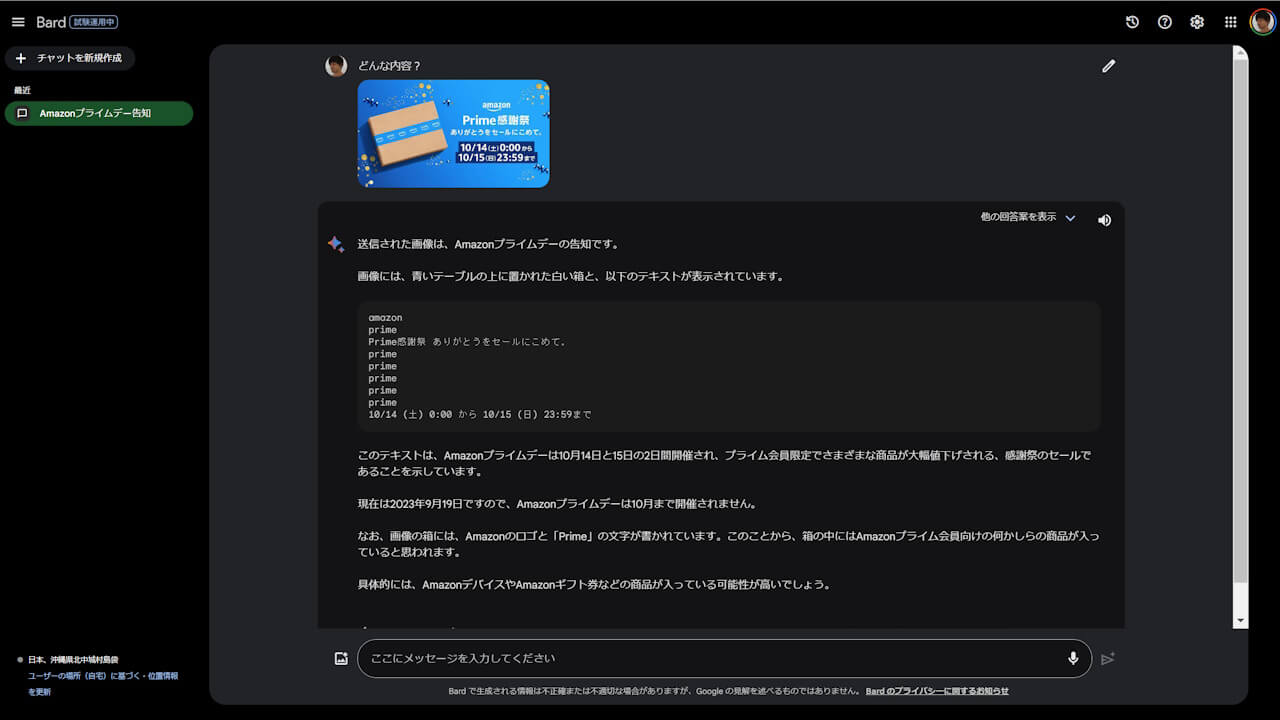
Task: Listen to response with speaker icon
Action: pos(1104,220)
